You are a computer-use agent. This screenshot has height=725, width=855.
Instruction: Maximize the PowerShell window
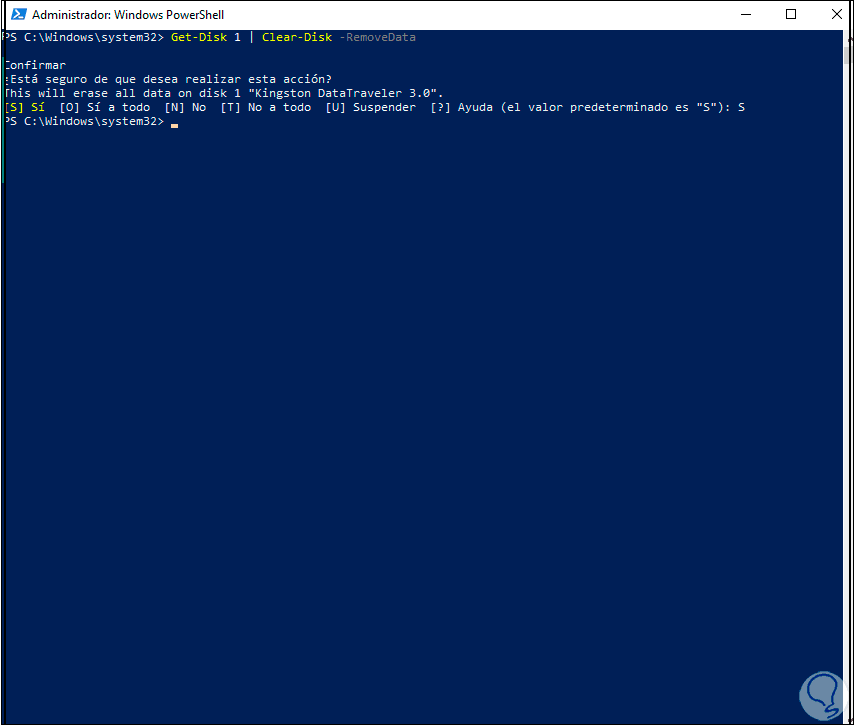click(x=791, y=15)
